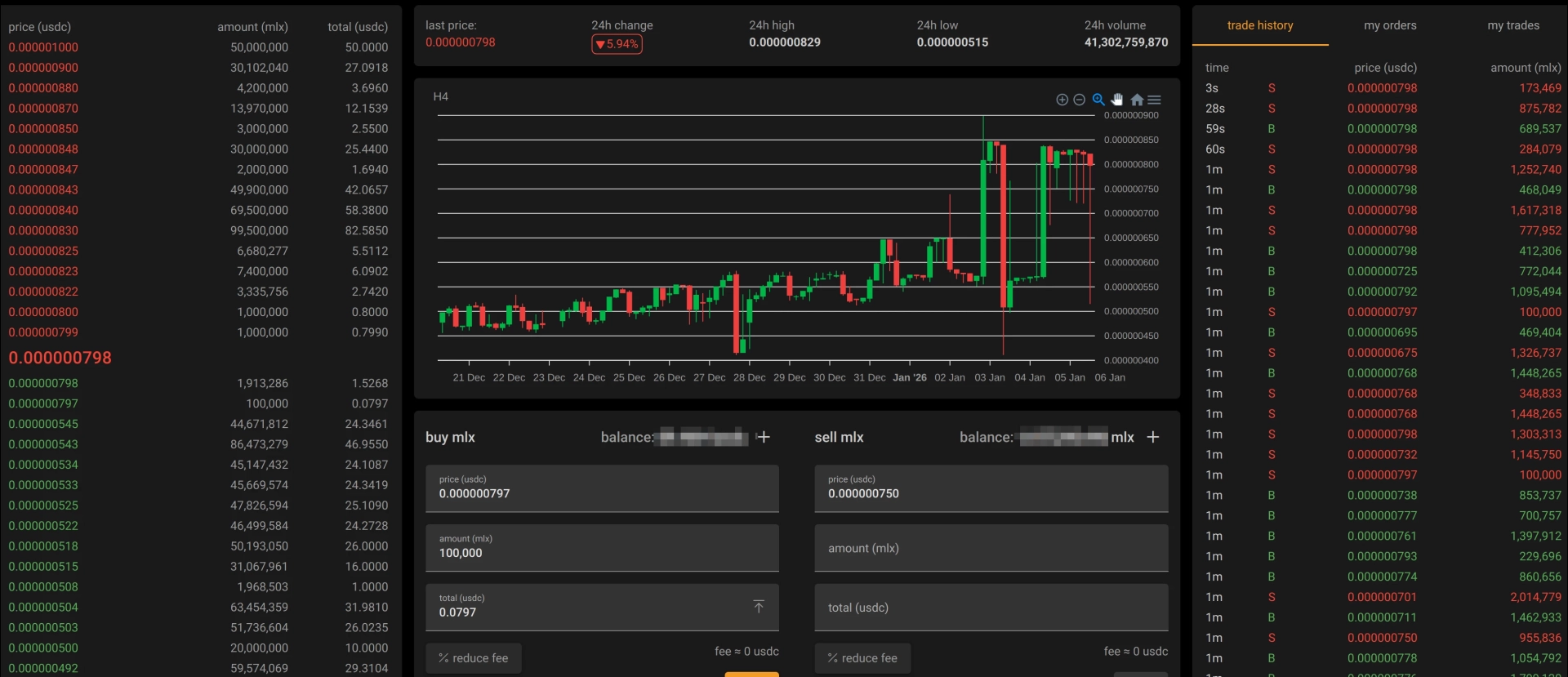This screenshot has height=677, width=1568.
Task: Select the chart panning hand tool
Action: [1117, 100]
